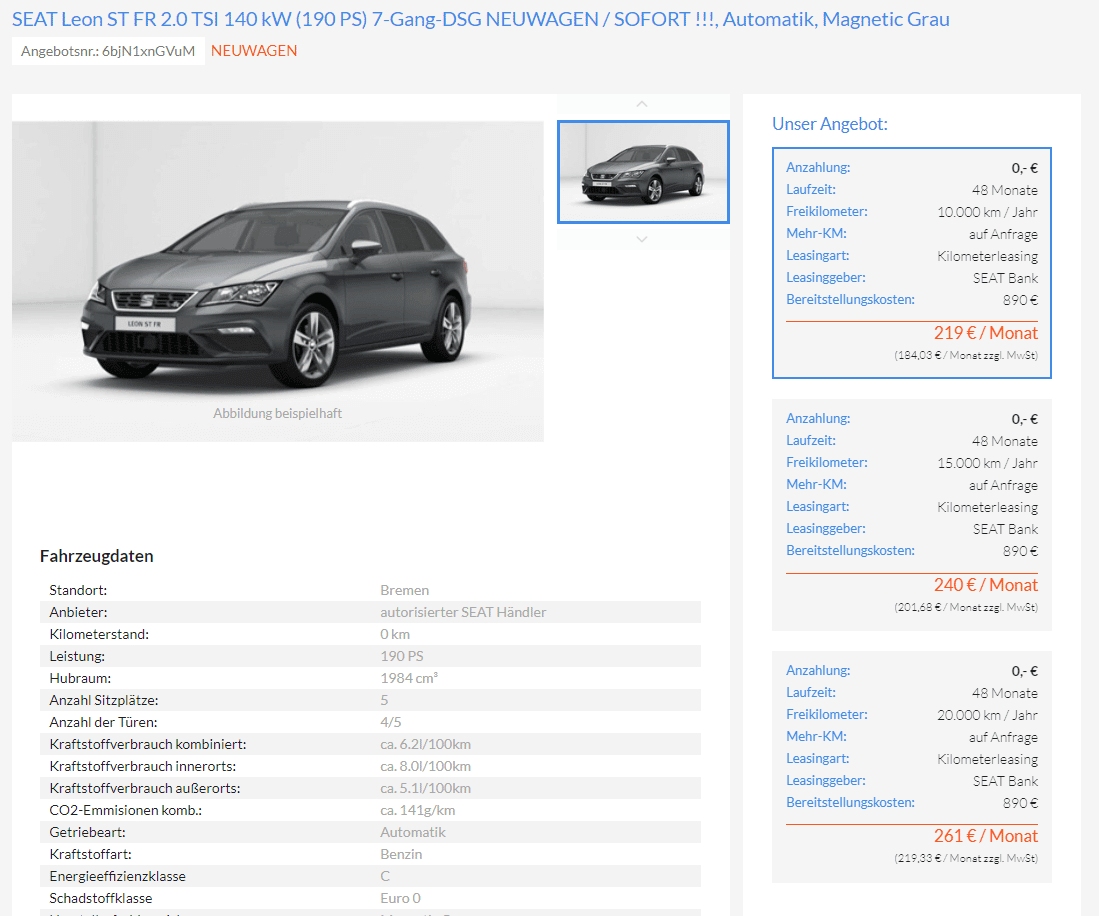The image size is (1099, 916).
Task: Click '48 Monate' in the 219 € offer
Action: (1004, 190)
